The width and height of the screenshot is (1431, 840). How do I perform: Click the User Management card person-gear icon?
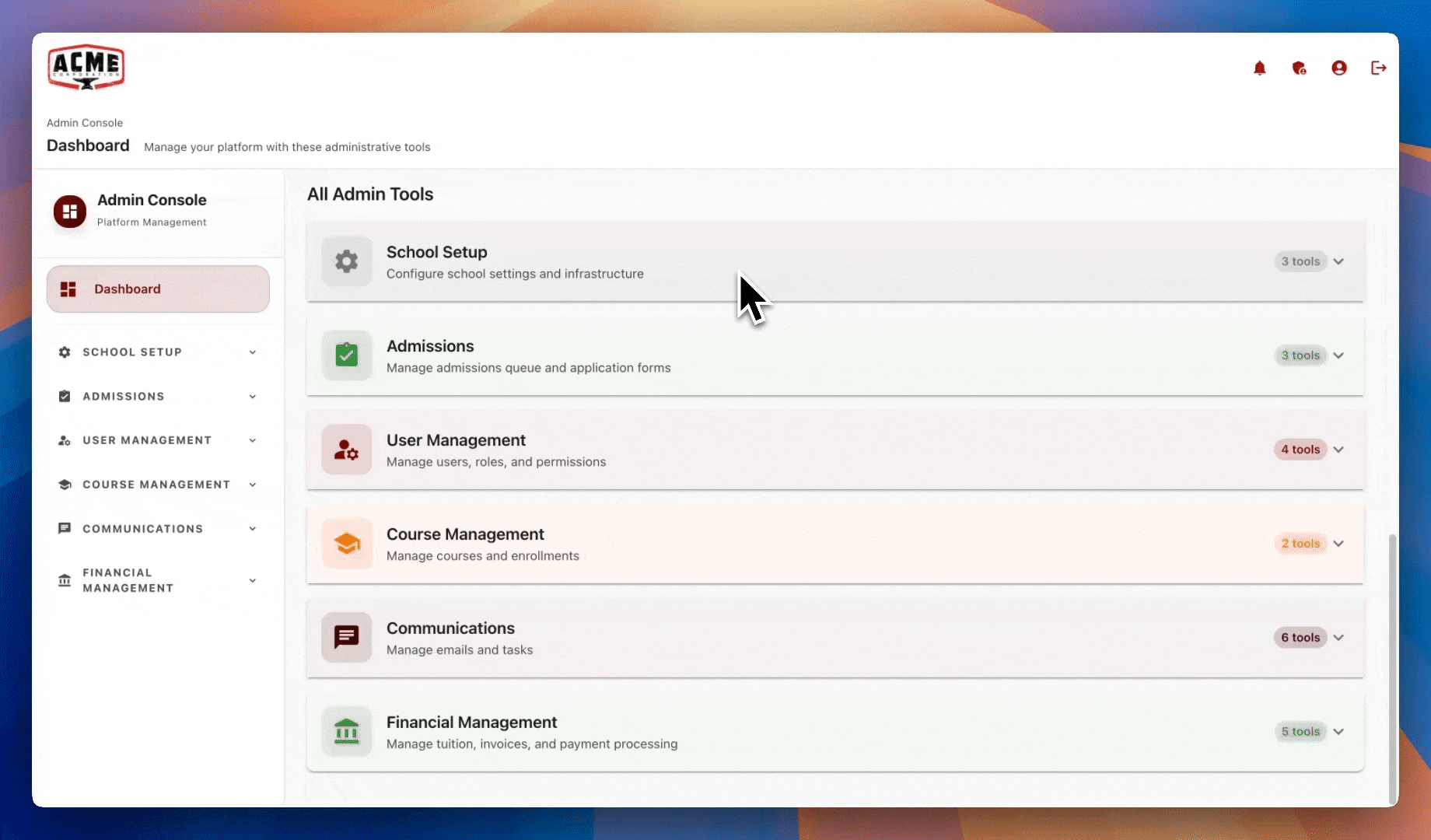point(347,450)
